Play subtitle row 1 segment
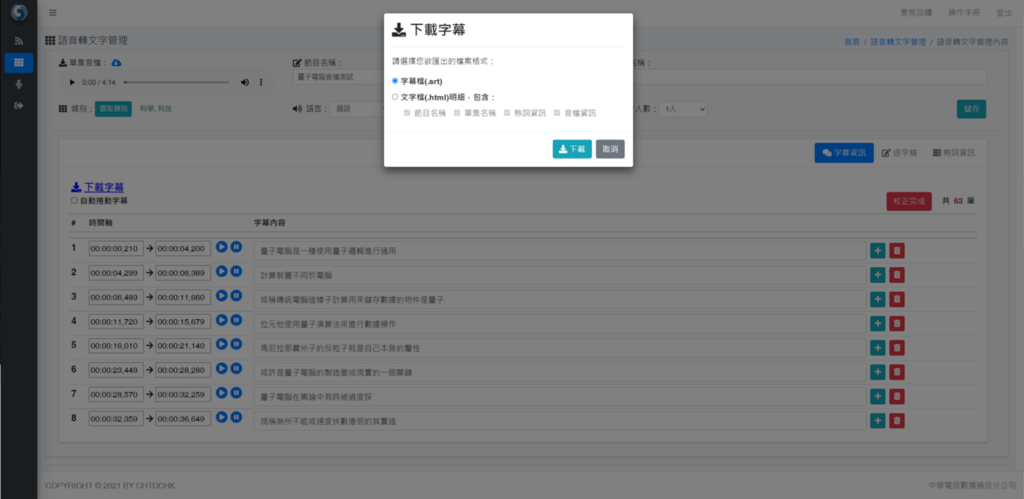This screenshot has width=1024, height=499. click(x=221, y=247)
